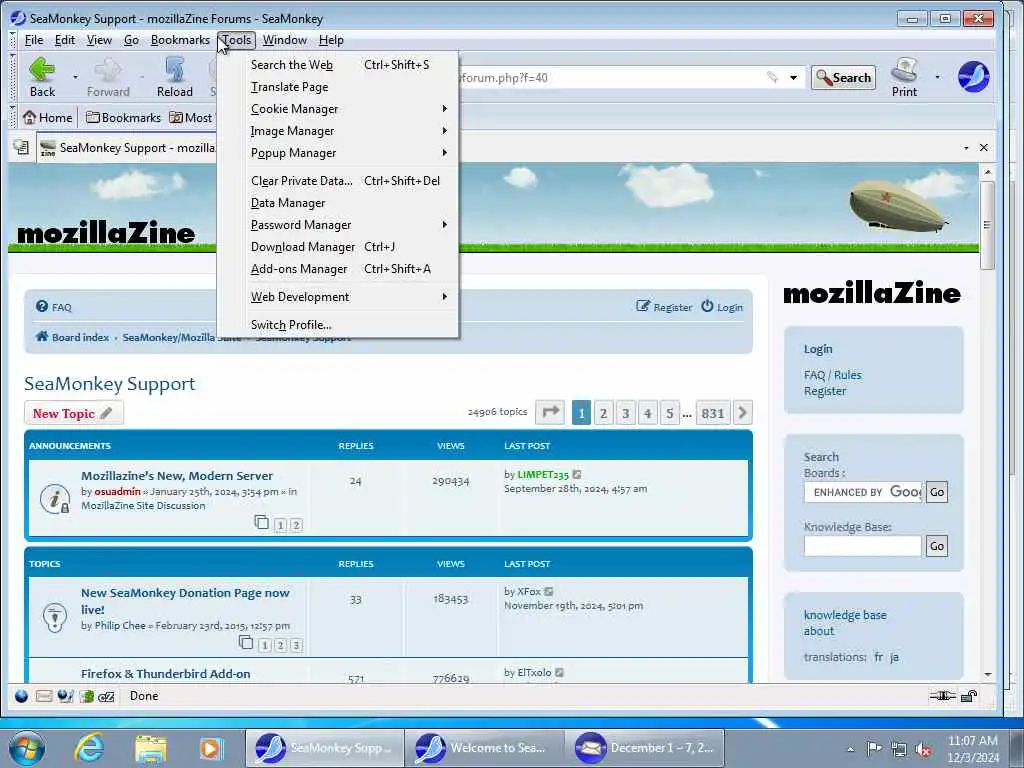Open URL bar history dropdown arrow
The image size is (1024, 768).
pyautogui.click(x=793, y=78)
